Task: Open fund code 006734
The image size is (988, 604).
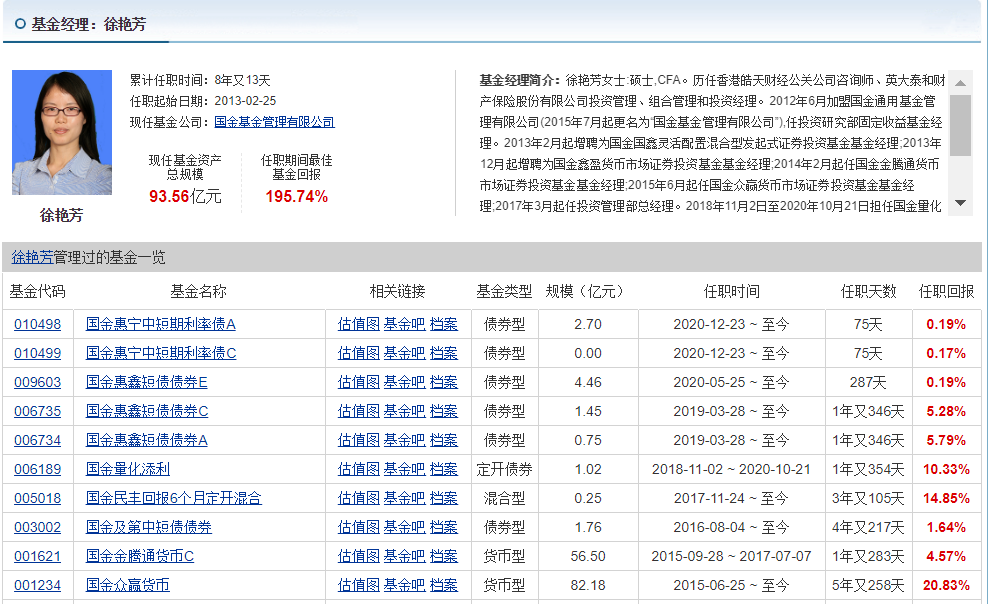Action: tap(37, 440)
